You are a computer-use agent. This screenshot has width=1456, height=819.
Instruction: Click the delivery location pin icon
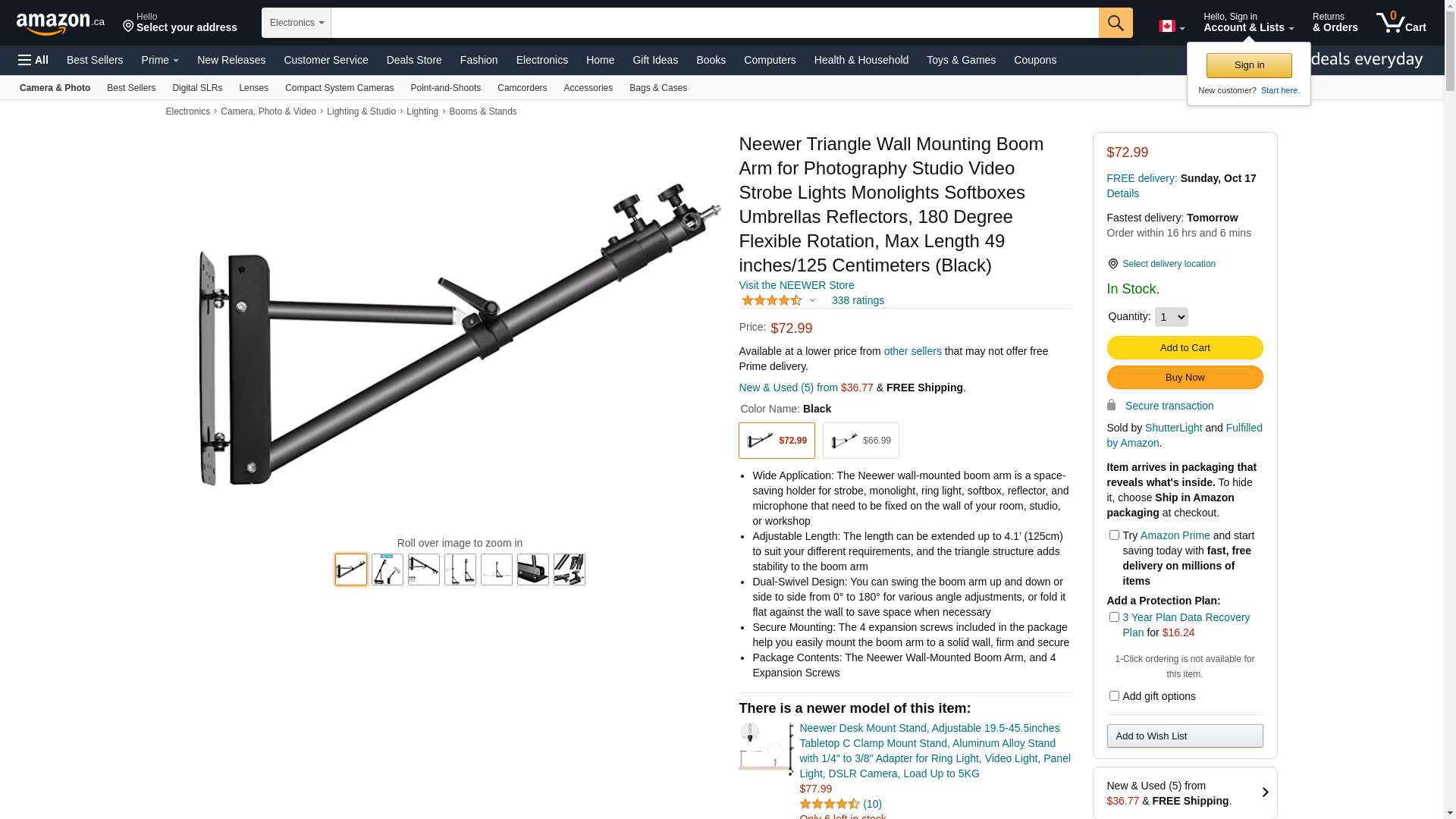coord(1112,264)
